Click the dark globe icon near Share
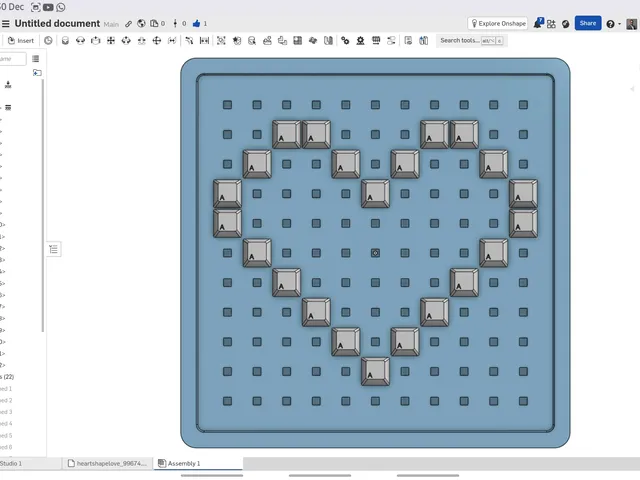 coord(565,24)
